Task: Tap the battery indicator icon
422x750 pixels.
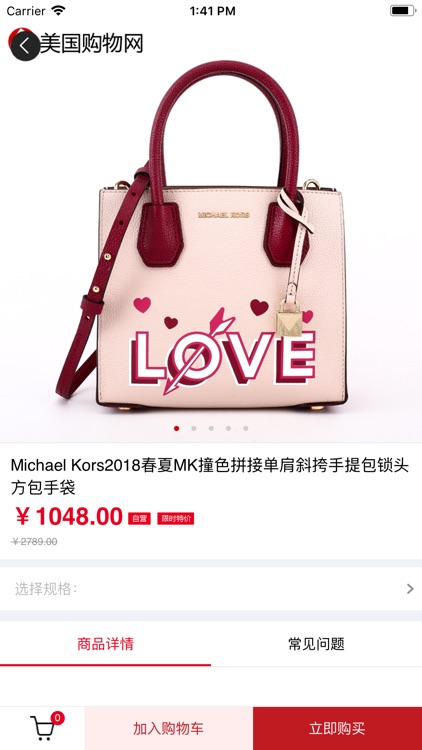Action: [403, 11]
